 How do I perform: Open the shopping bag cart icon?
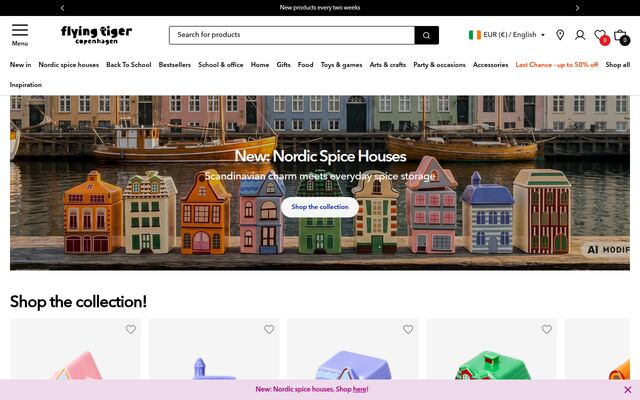621,36
